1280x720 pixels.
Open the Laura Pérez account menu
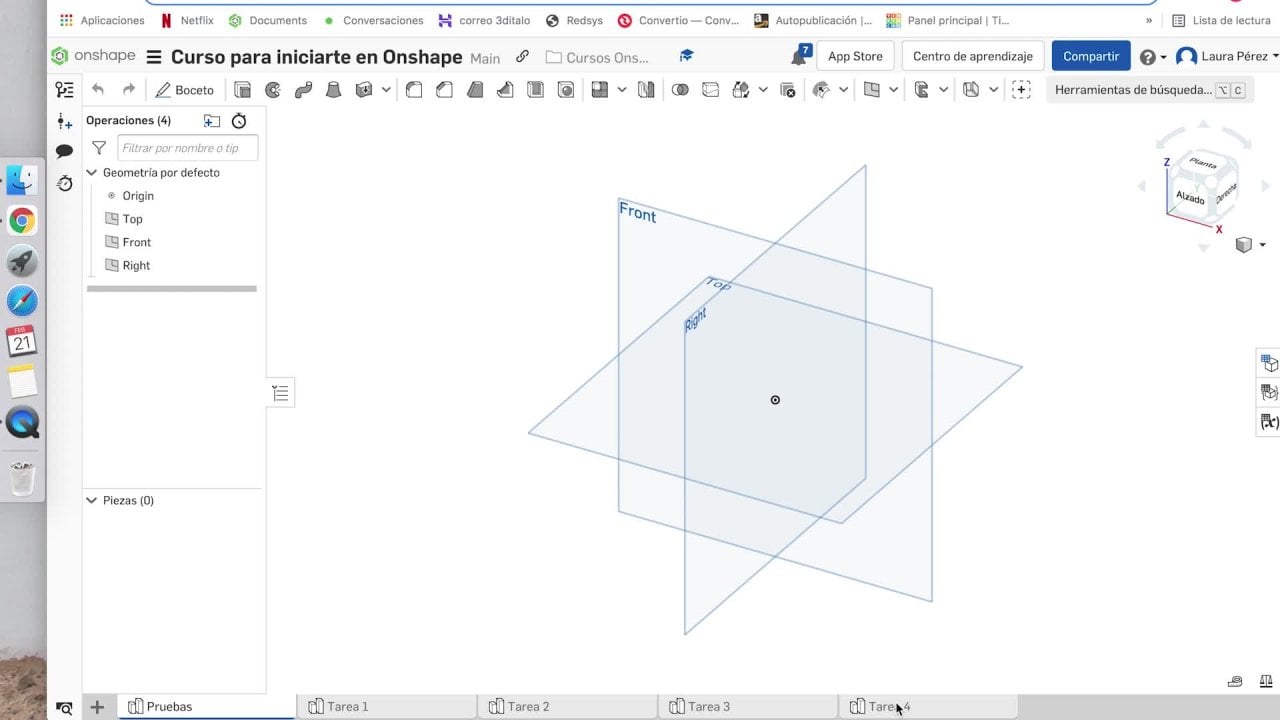tap(1227, 57)
